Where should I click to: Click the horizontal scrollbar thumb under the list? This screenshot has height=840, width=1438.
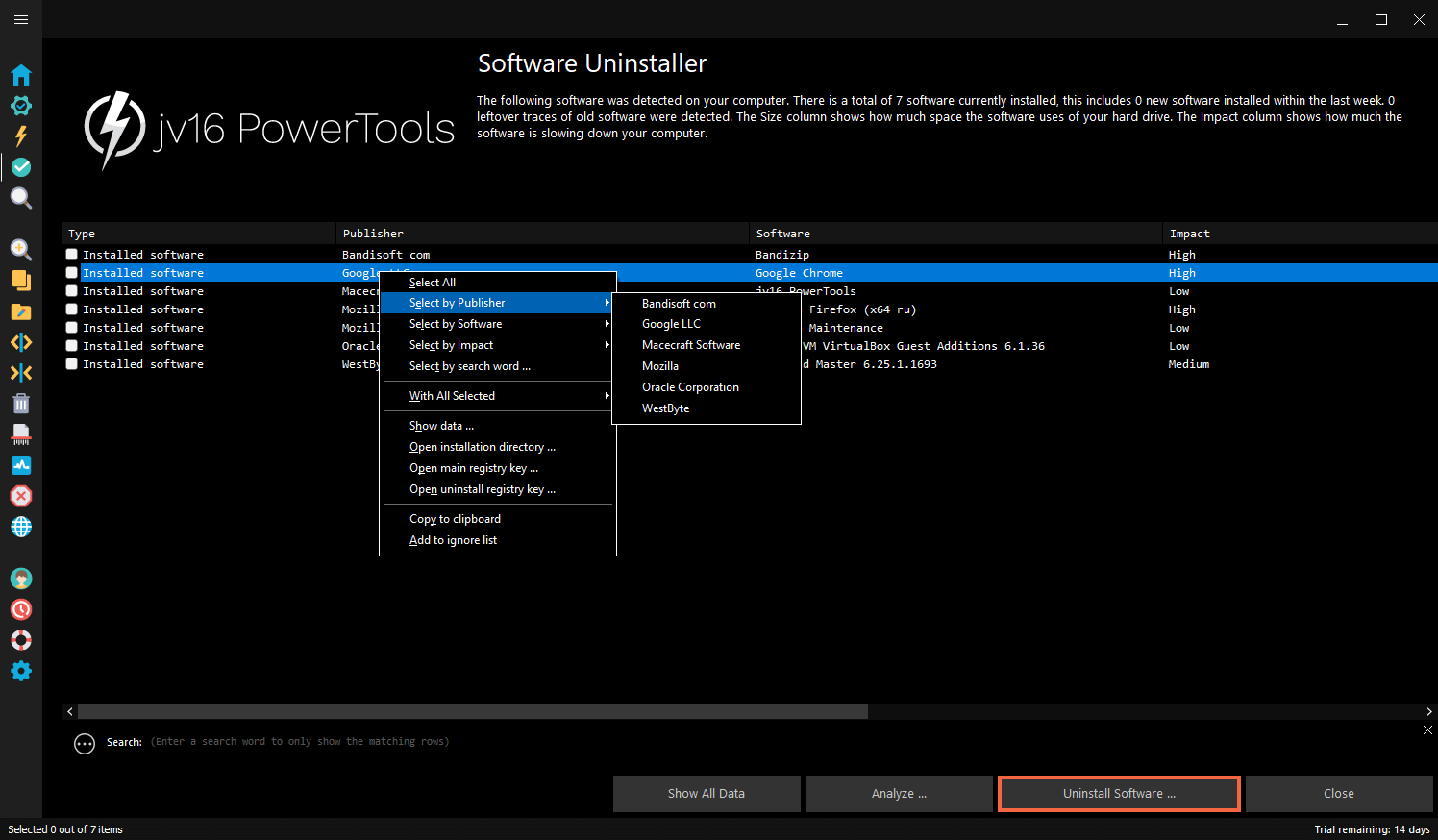tap(473, 712)
